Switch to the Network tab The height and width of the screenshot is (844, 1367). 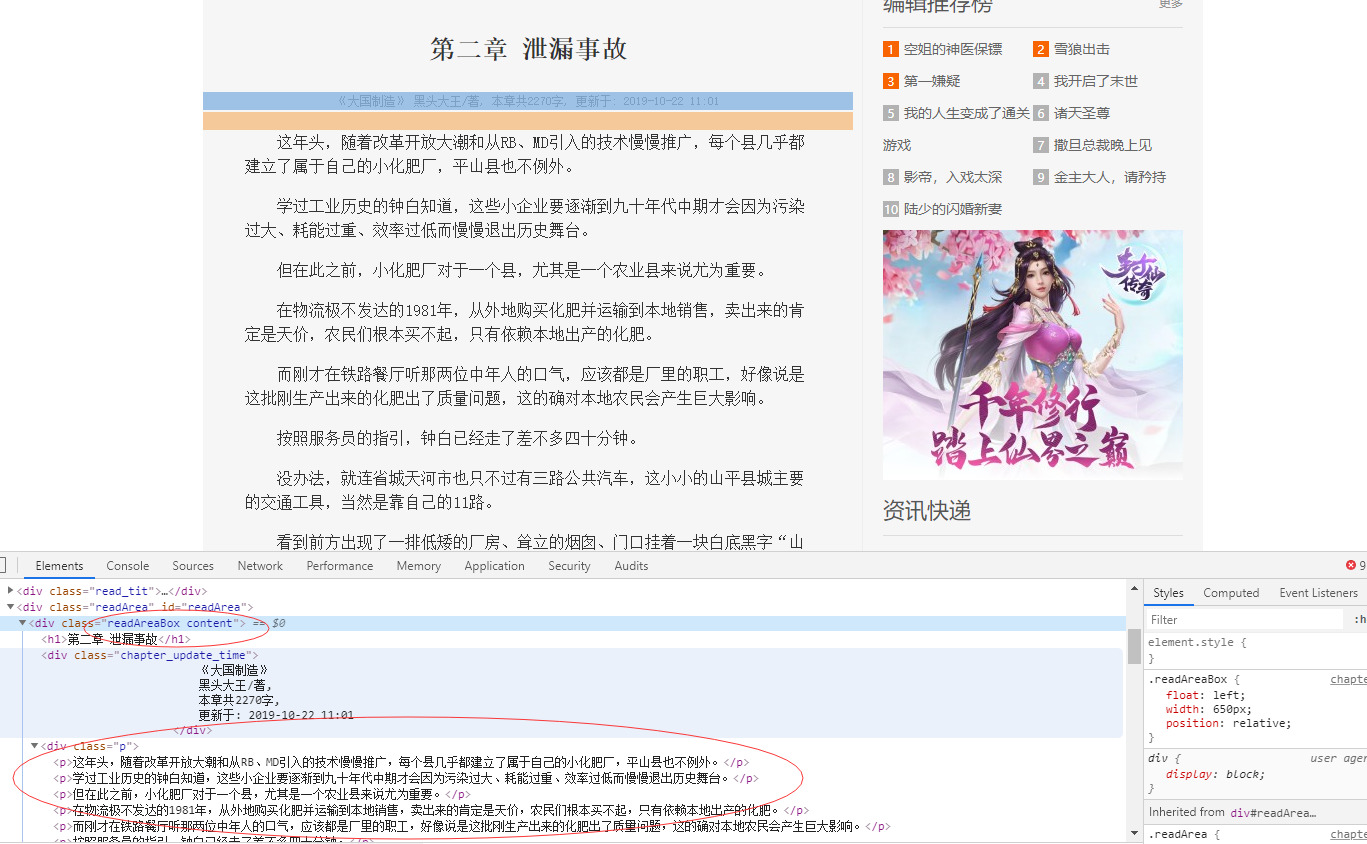[259, 565]
